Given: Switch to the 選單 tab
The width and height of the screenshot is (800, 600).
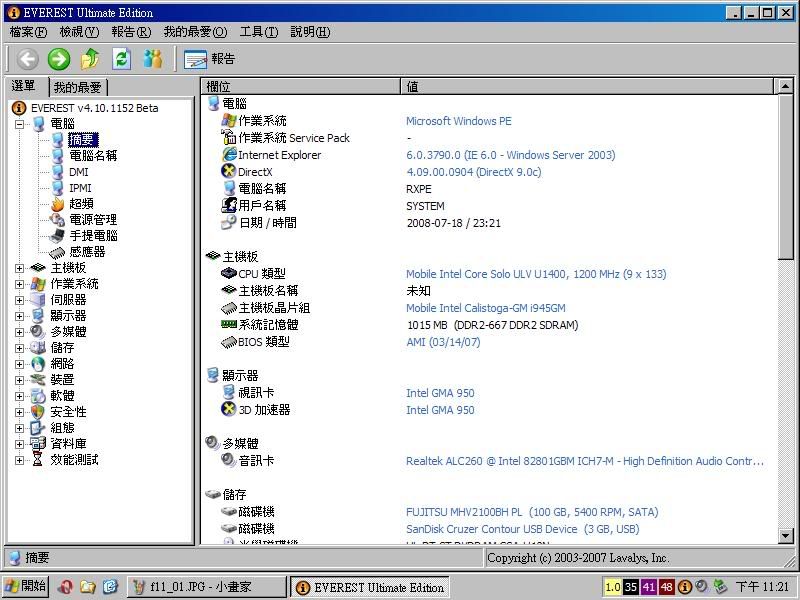Looking at the screenshot, I should pyautogui.click(x=26, y=86).
